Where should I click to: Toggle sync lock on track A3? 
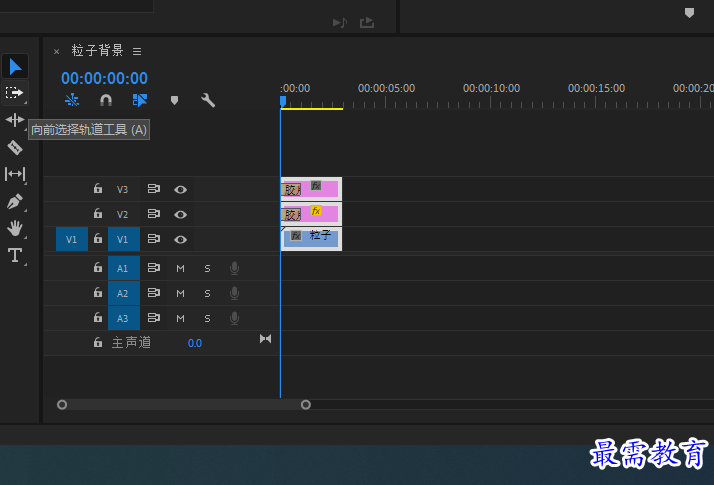pos(154,318)
